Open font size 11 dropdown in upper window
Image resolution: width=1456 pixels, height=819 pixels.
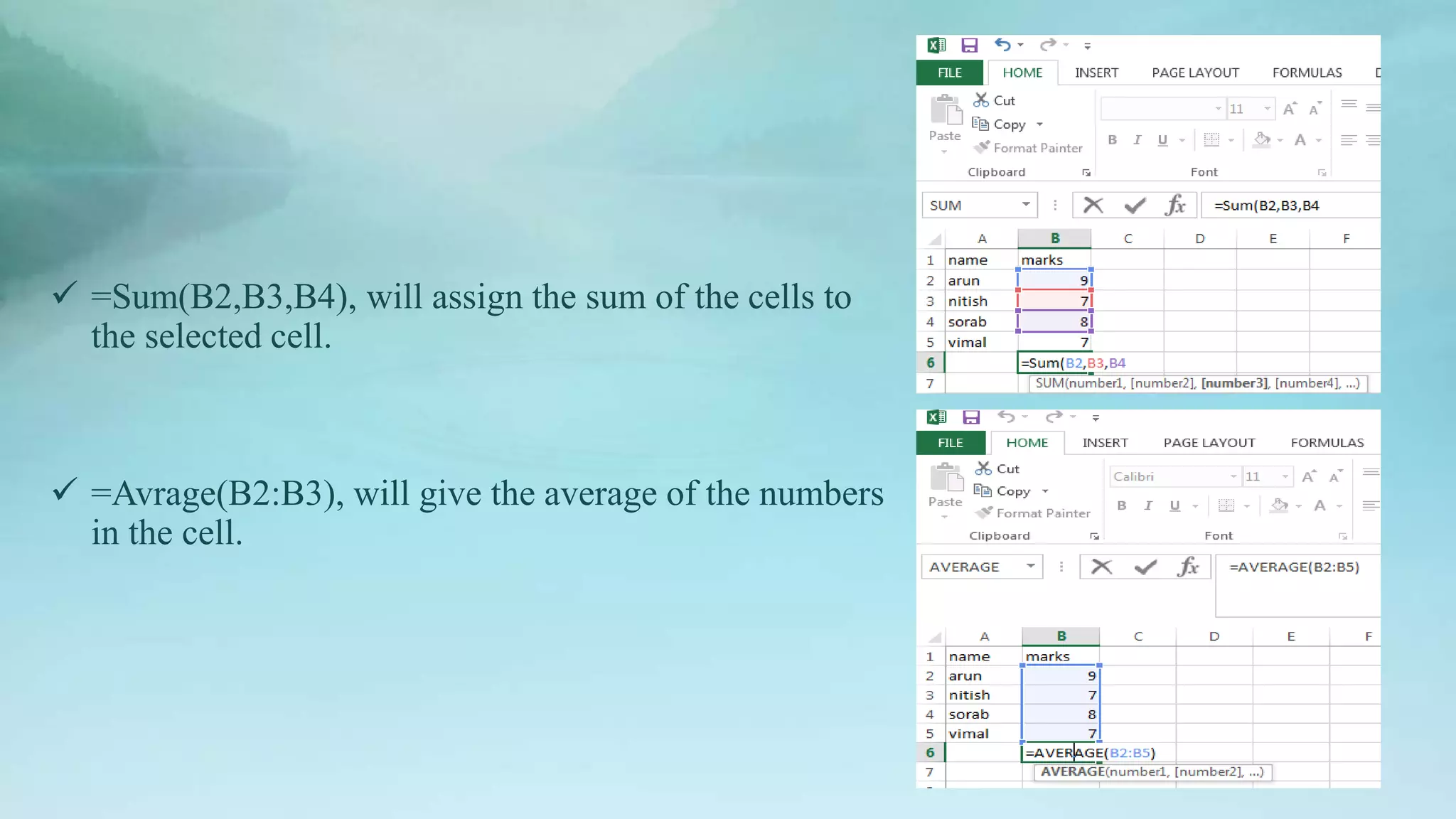click(x=1268, y=109)
